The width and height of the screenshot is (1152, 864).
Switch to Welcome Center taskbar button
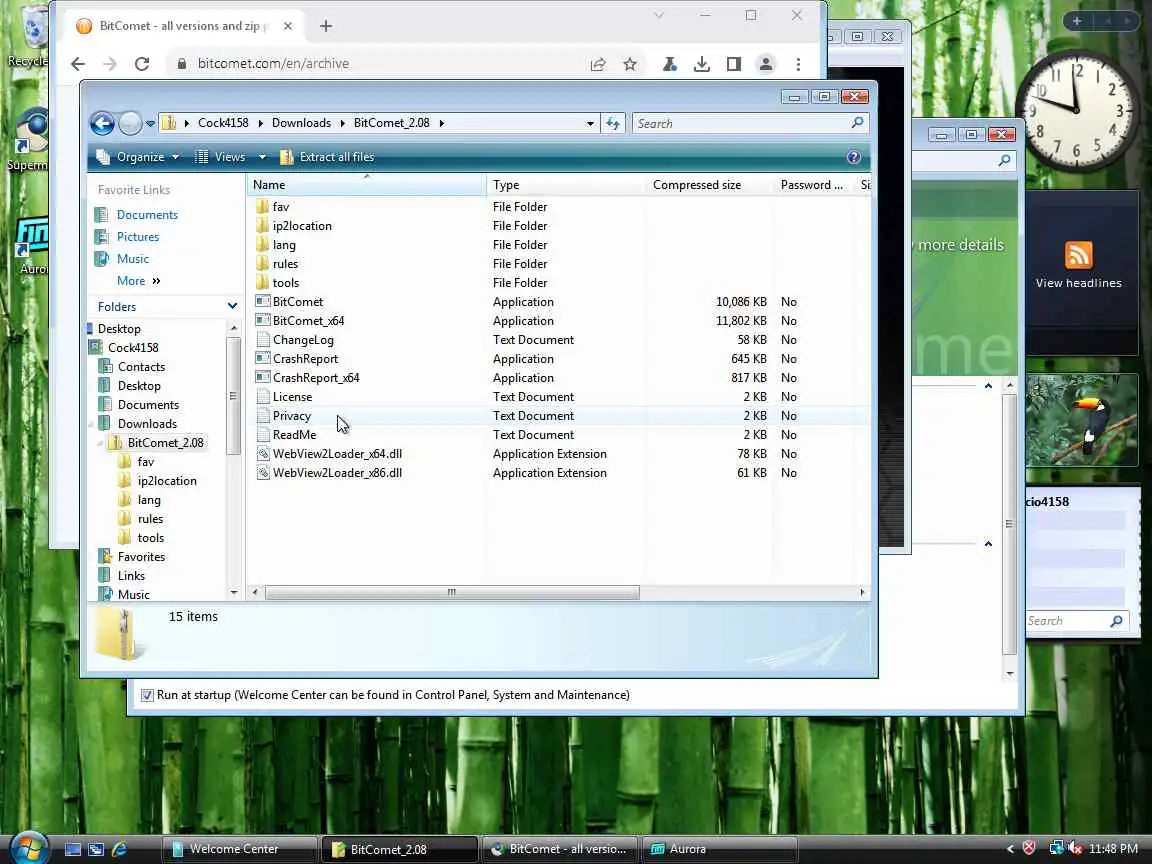pyautogui.click(x=239, y=849)
